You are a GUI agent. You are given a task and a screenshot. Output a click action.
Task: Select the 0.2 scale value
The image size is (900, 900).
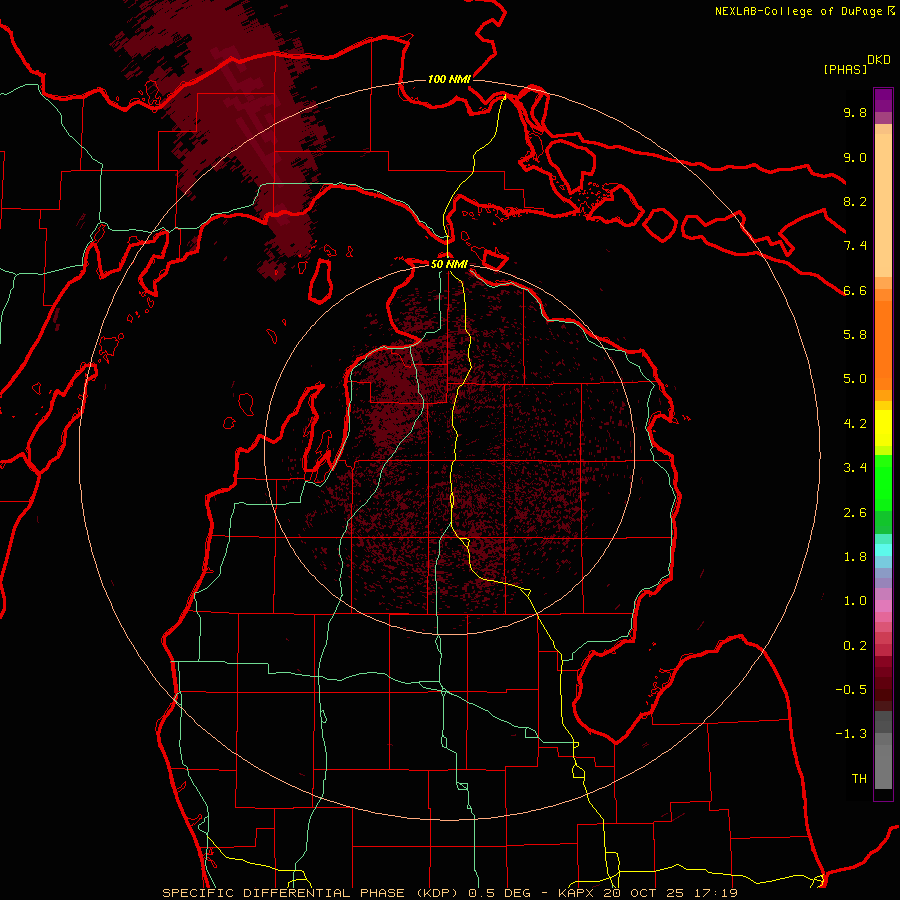pos(855,646)
